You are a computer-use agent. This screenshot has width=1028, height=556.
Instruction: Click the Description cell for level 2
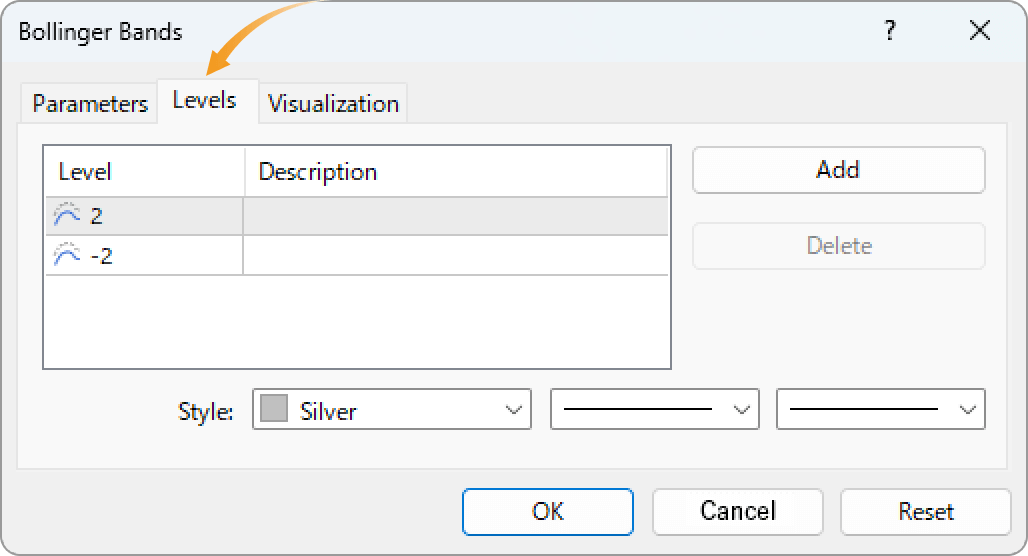pos(456,216)
